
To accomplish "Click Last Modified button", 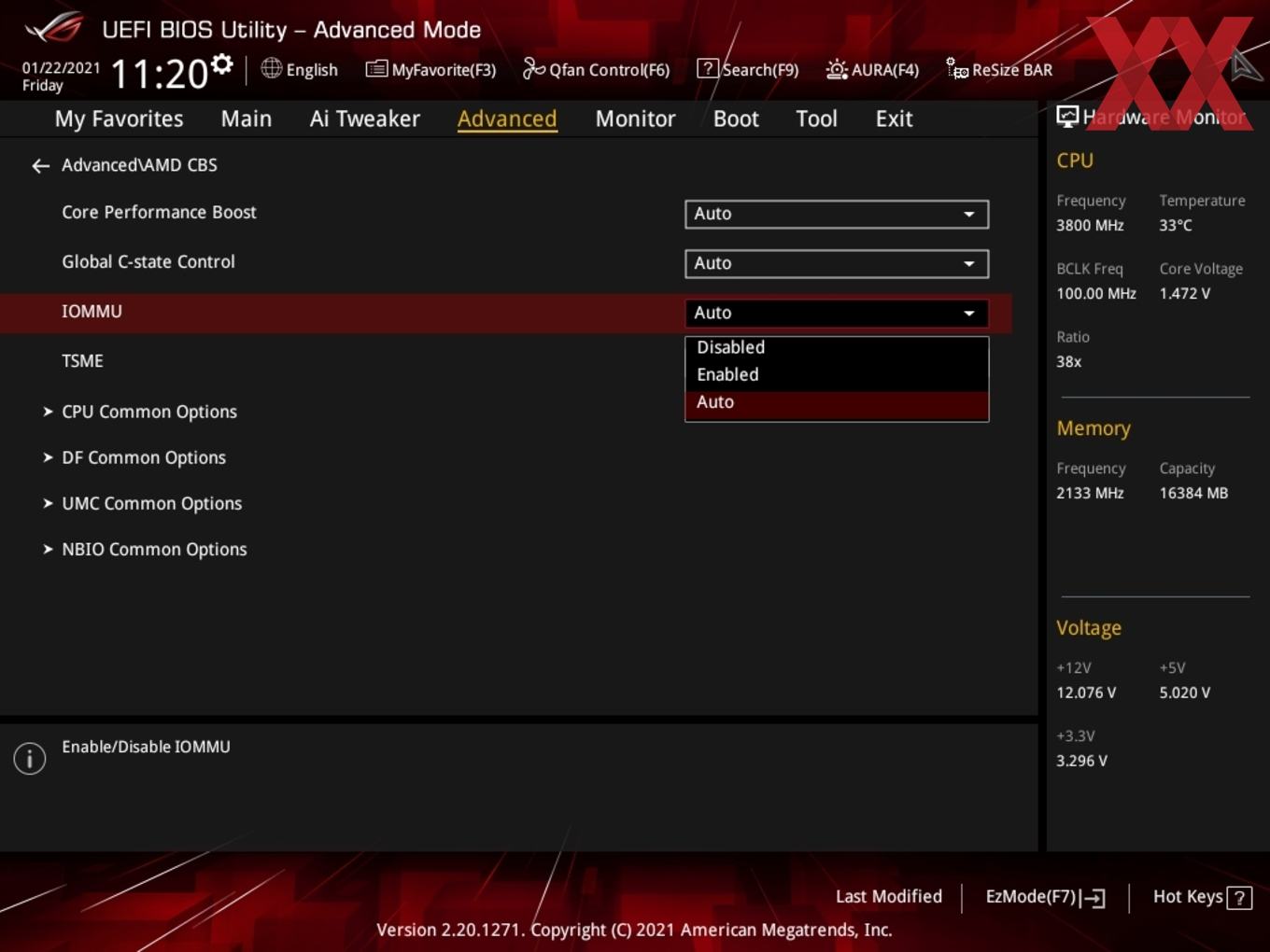I will point(889,897).
